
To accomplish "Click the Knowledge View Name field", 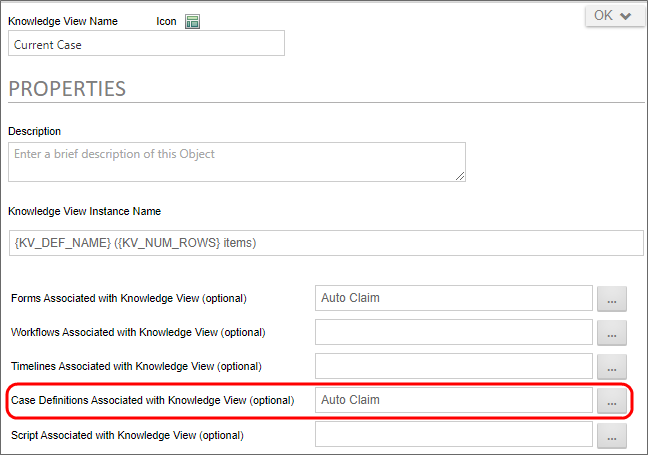I will point(146,43).
